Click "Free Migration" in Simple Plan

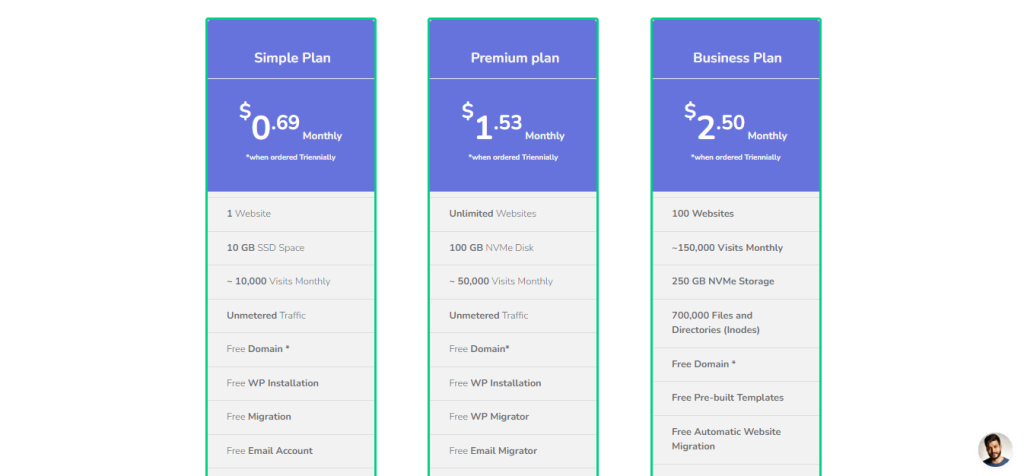[258, 417]
